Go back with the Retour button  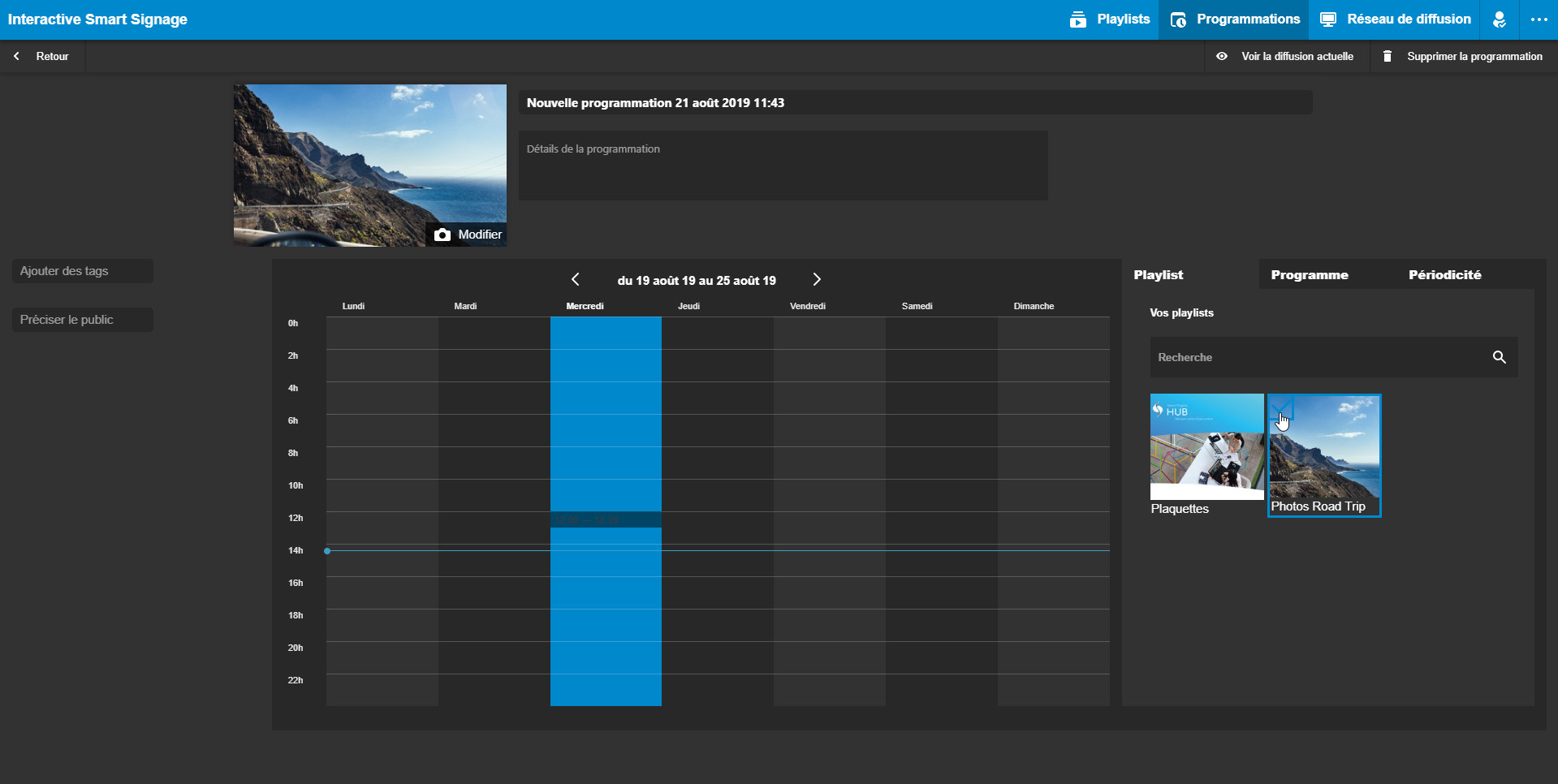click(x=42, y=56)
